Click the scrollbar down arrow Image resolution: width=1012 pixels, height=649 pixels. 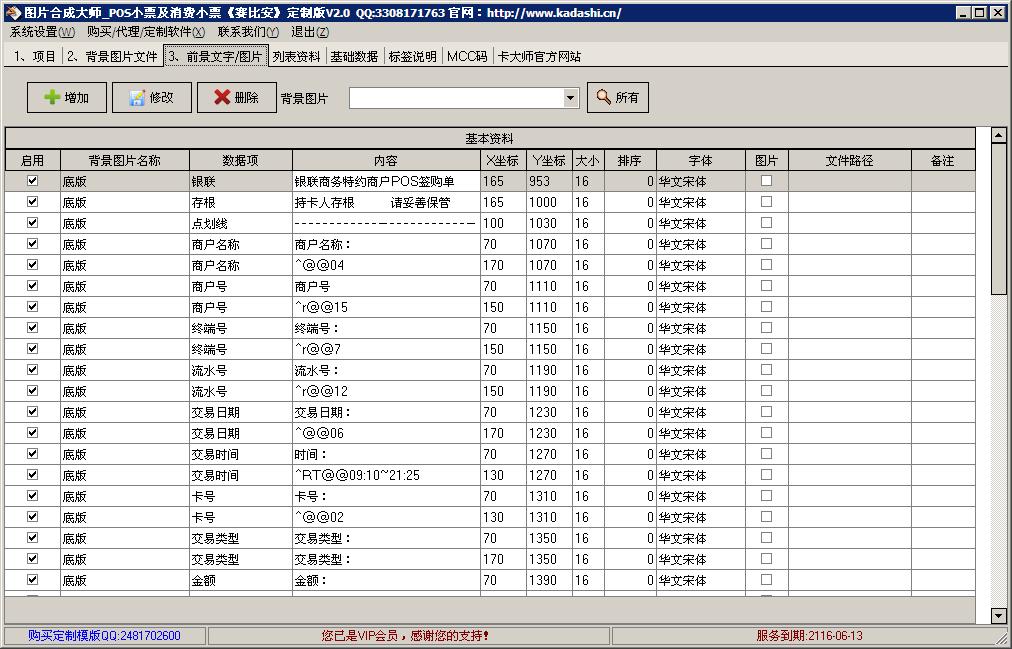point(998,615)
